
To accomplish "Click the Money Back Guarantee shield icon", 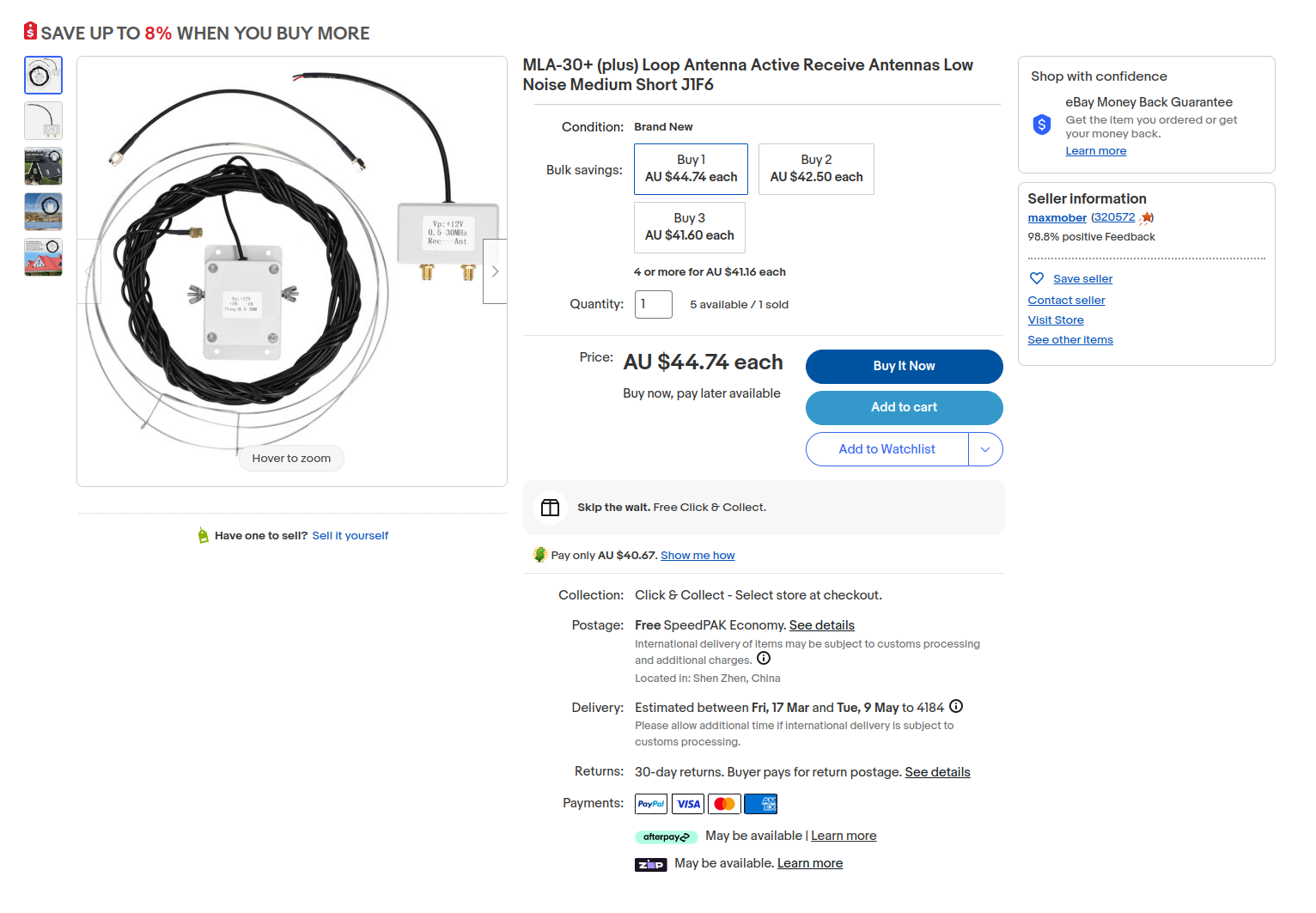I will coord(1042,125).
